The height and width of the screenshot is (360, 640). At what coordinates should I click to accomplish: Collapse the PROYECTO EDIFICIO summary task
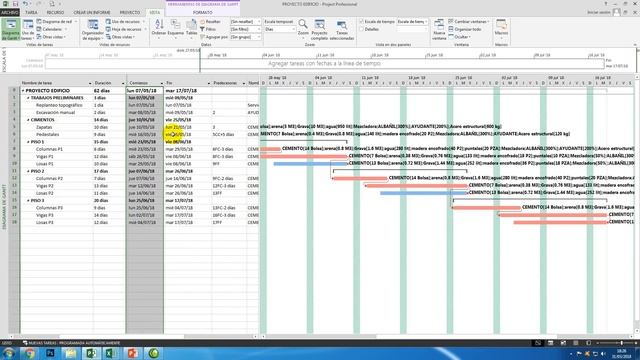point(23,91)
